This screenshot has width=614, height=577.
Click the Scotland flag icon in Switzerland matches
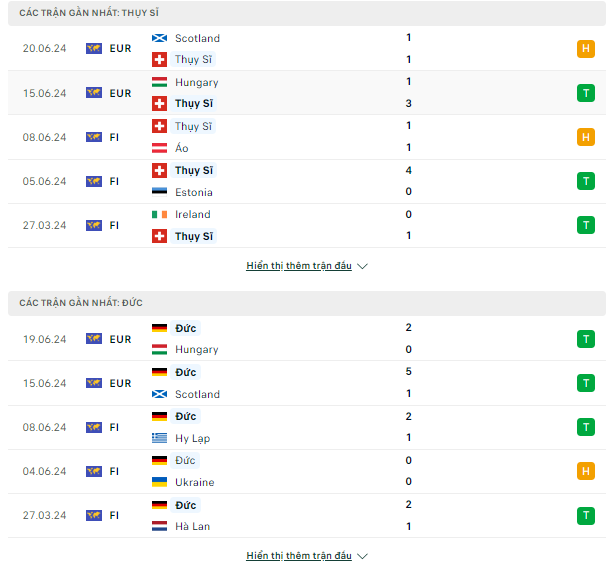tap(159, 38)
